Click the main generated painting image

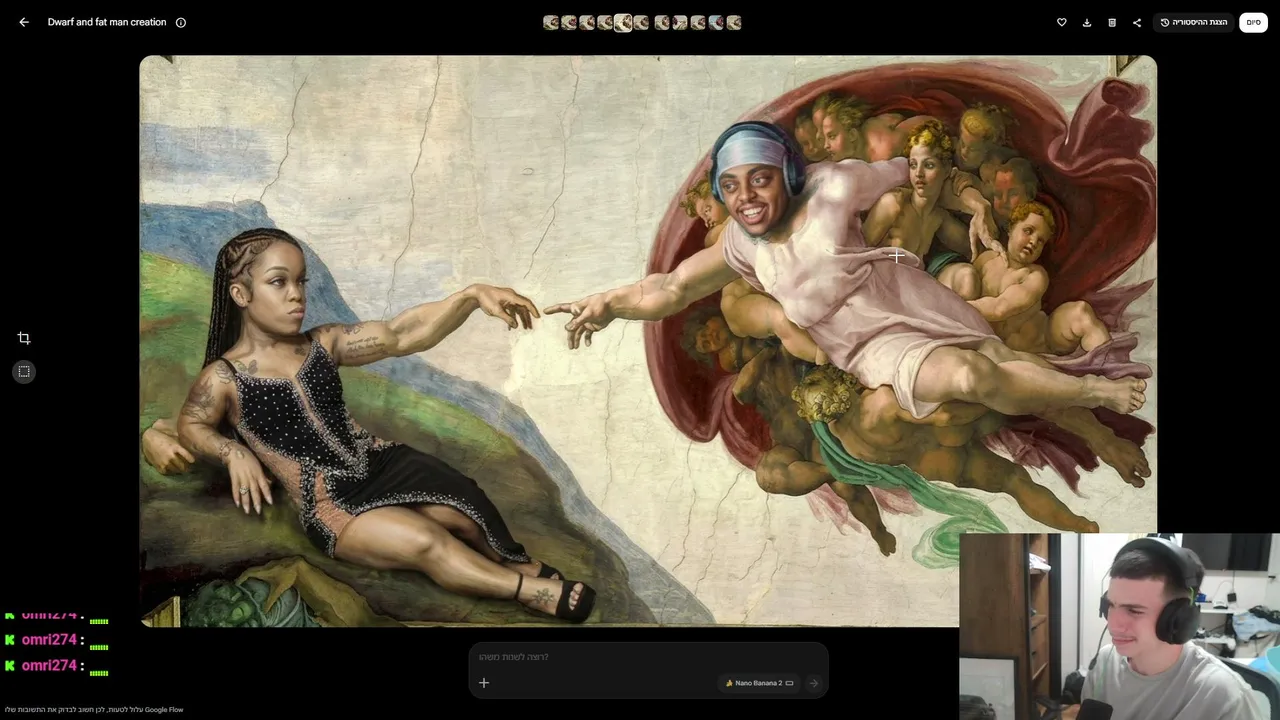(x=648, y=341)
